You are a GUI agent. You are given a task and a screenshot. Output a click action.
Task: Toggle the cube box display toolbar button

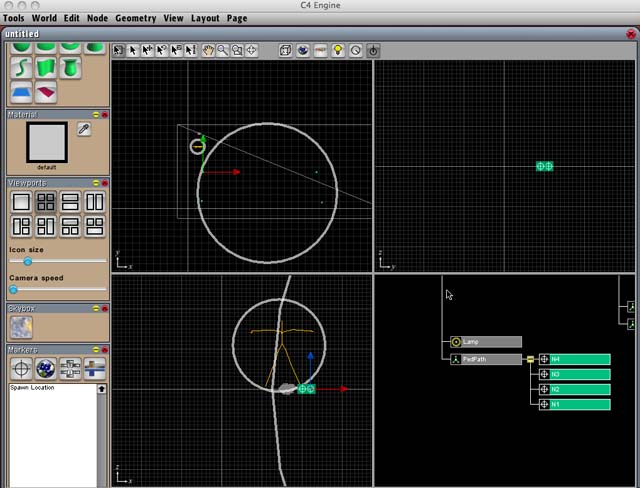pos(285,50)
